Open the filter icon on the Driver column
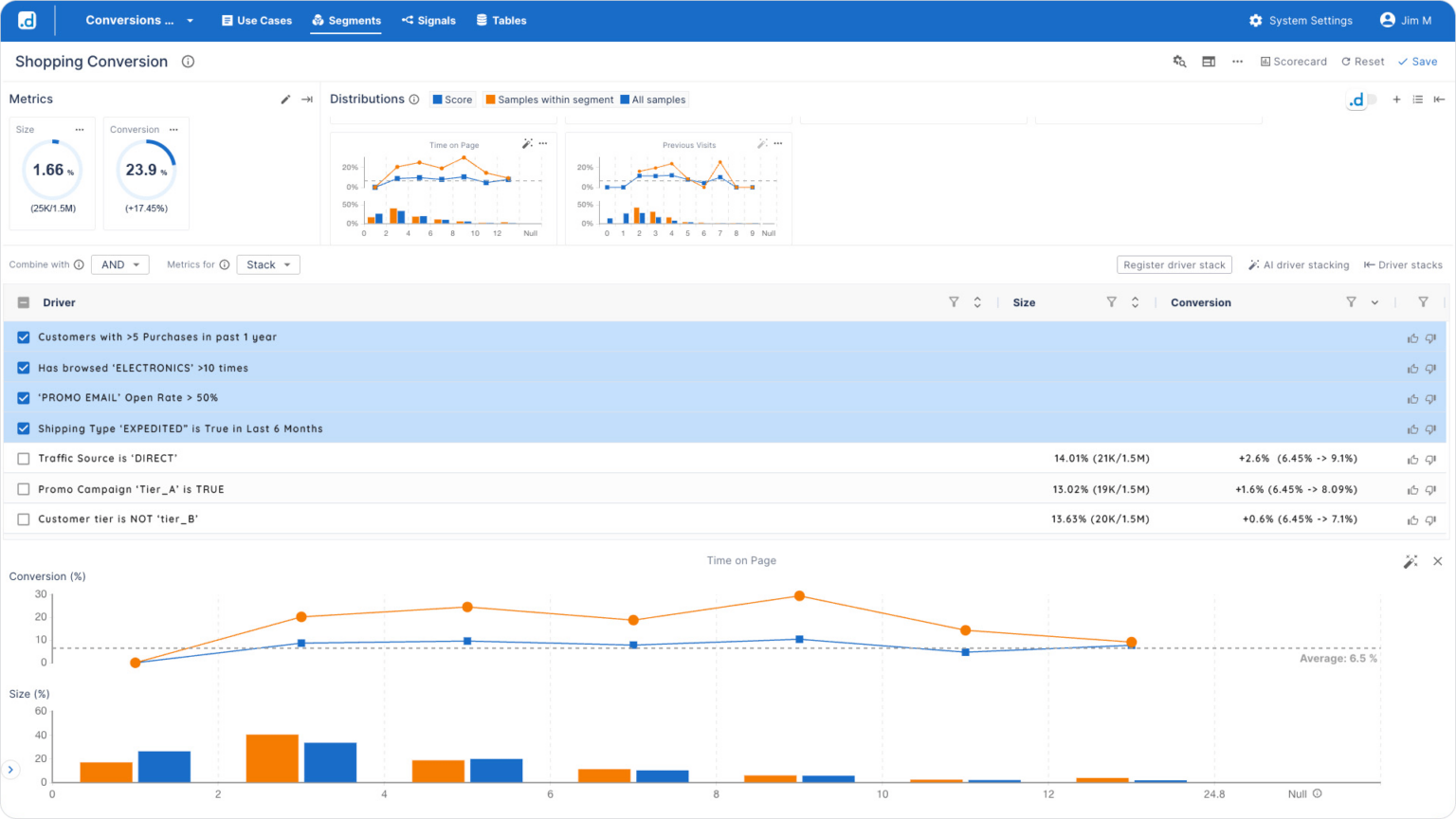1456x819 pixels. (954, 301)
